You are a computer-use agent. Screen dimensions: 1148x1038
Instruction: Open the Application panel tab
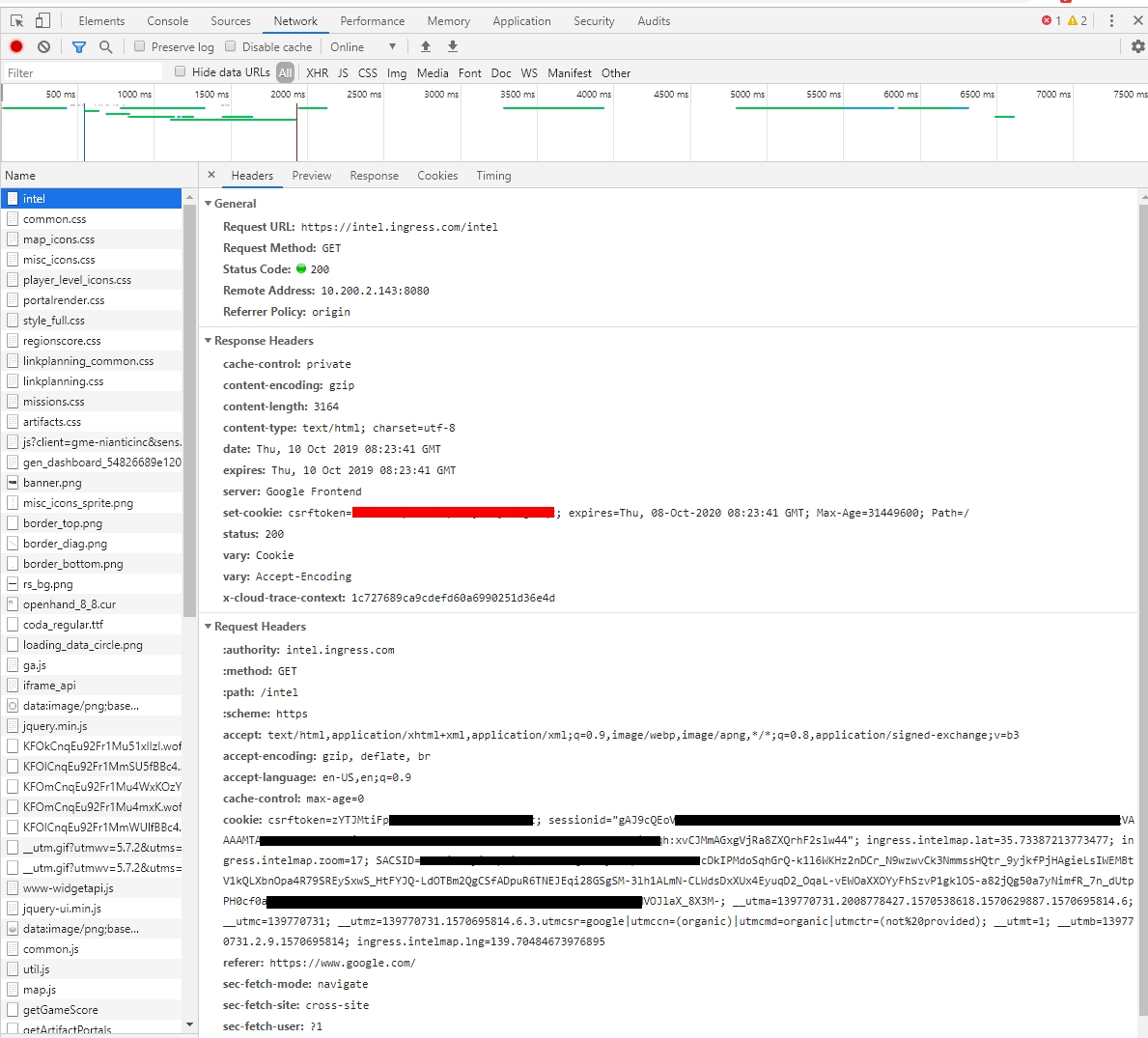pos(521,21)
